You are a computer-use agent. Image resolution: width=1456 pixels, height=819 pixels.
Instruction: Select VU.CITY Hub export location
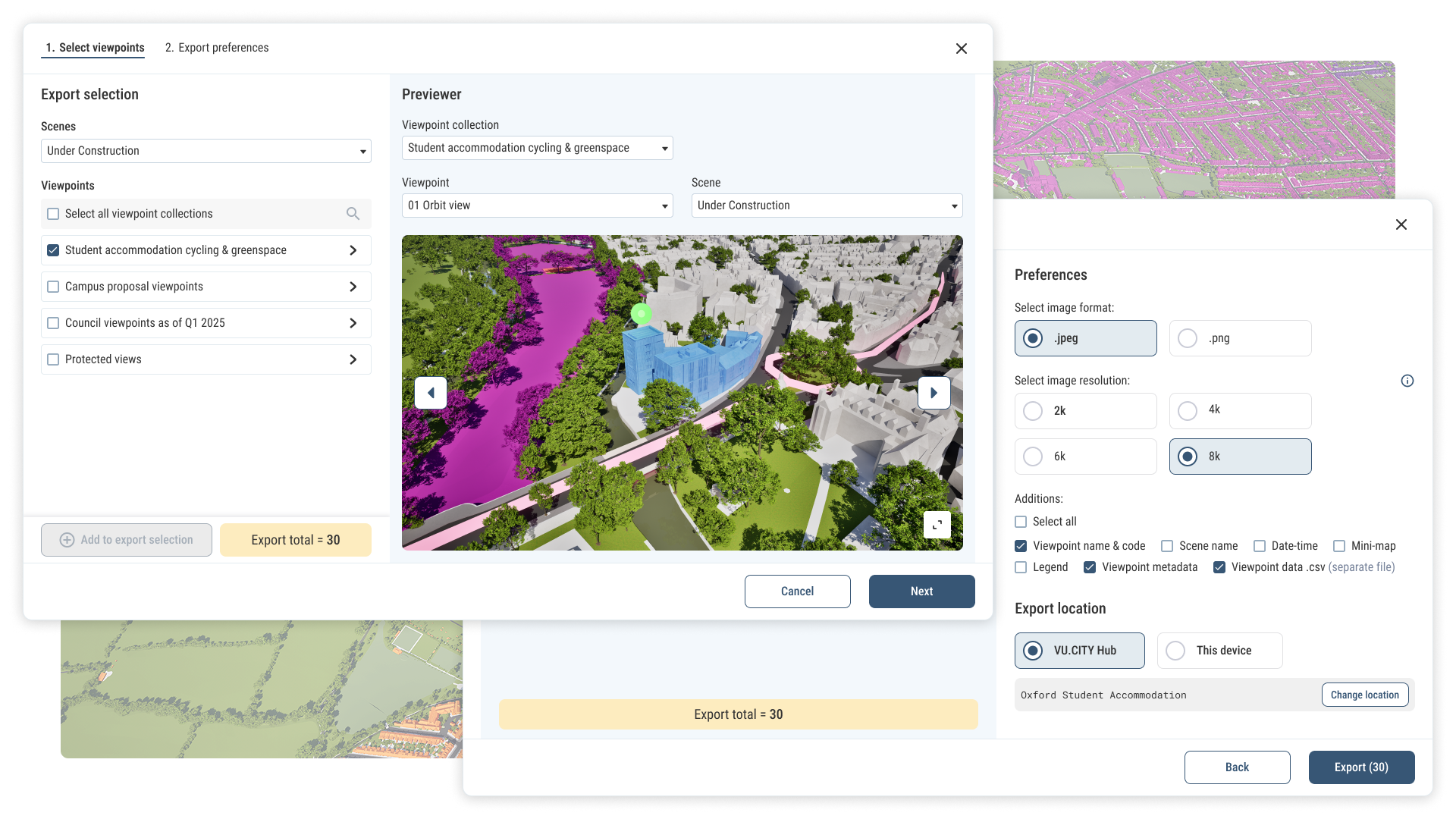click(x=1080, y=651)
